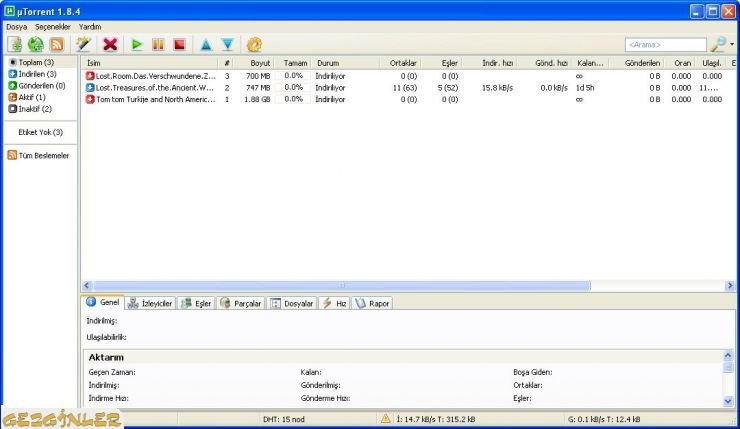This screenshot has height=429, width=740.
Task: Click the Create New Torrent wand icon
Action: pyautogui.click(x=84, y=45)
